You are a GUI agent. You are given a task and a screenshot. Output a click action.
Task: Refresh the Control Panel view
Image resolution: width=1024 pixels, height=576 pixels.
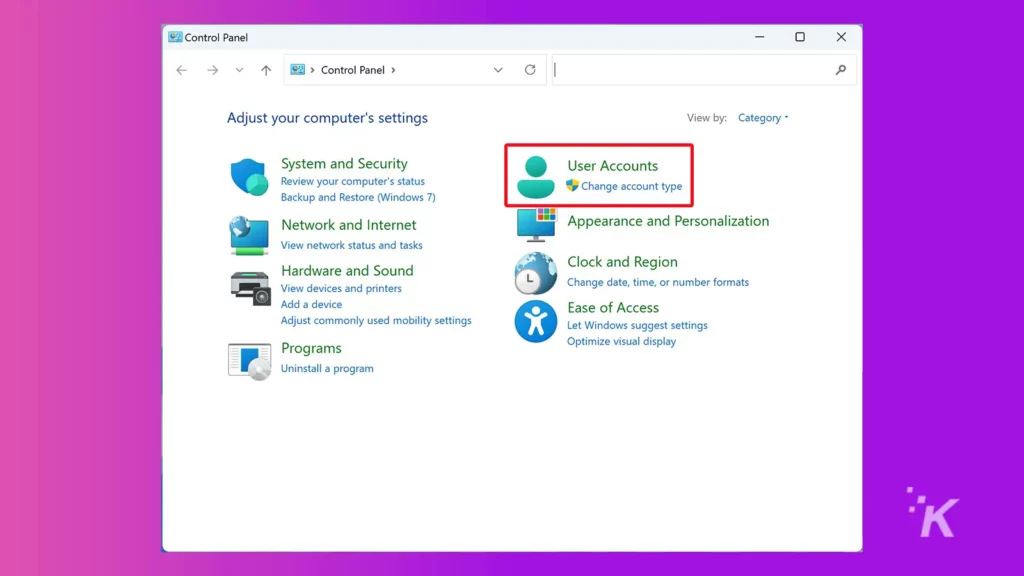click(x=530, y=70)
